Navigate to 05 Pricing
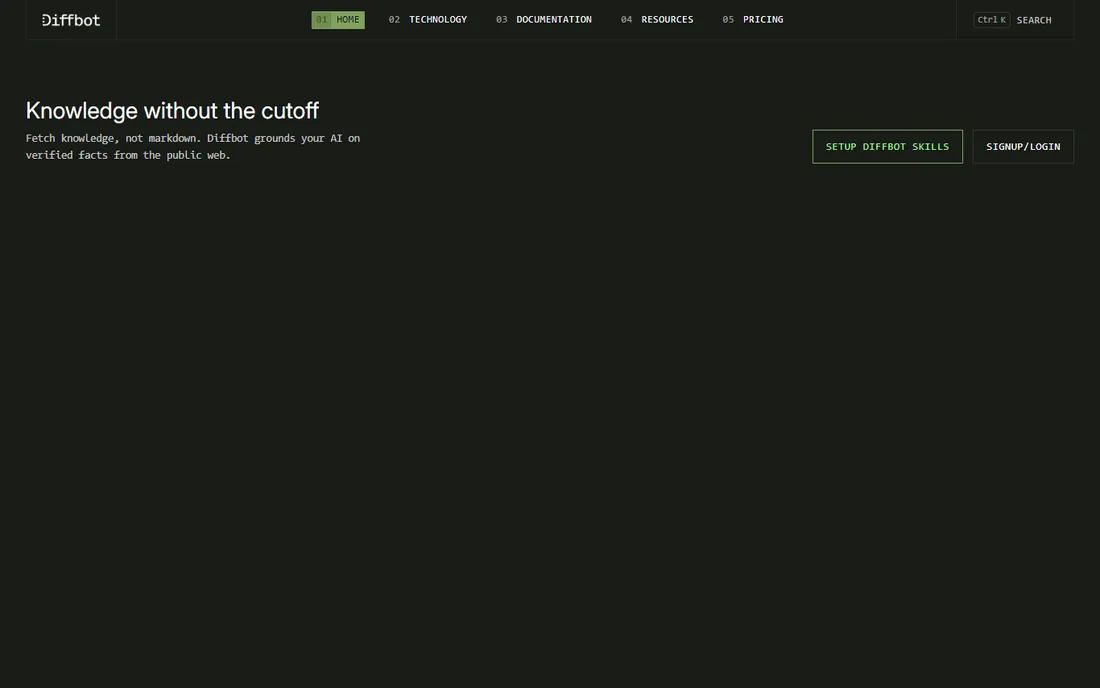1100x688 pixels. (753, 20)
